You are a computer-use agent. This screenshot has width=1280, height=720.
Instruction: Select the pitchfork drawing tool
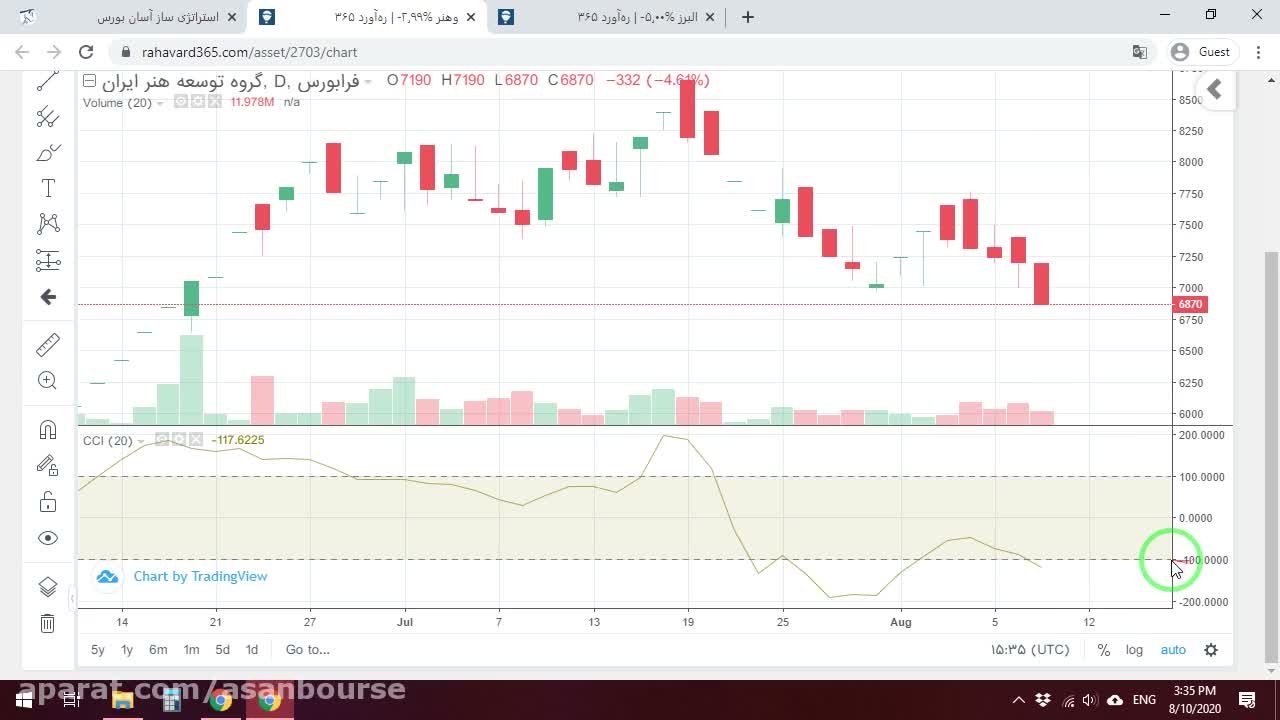click(48, 117)
